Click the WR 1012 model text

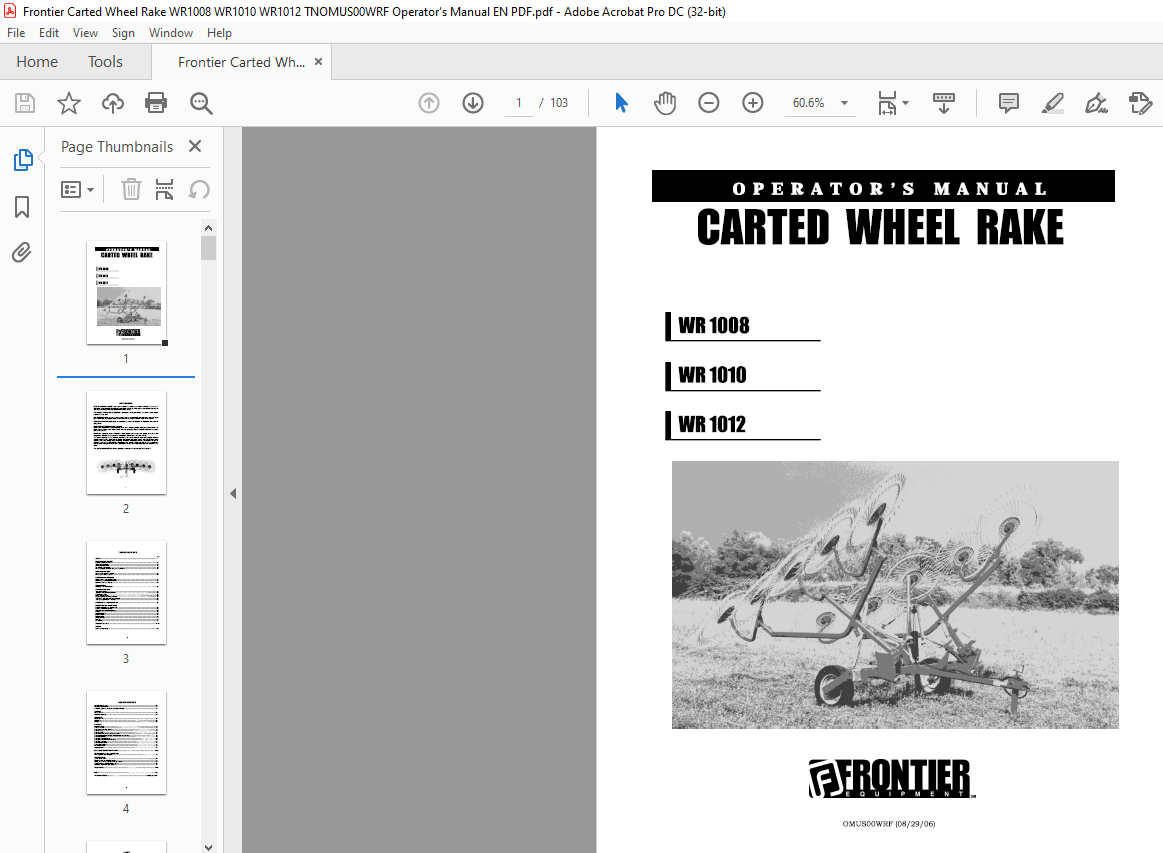(712, 424)
